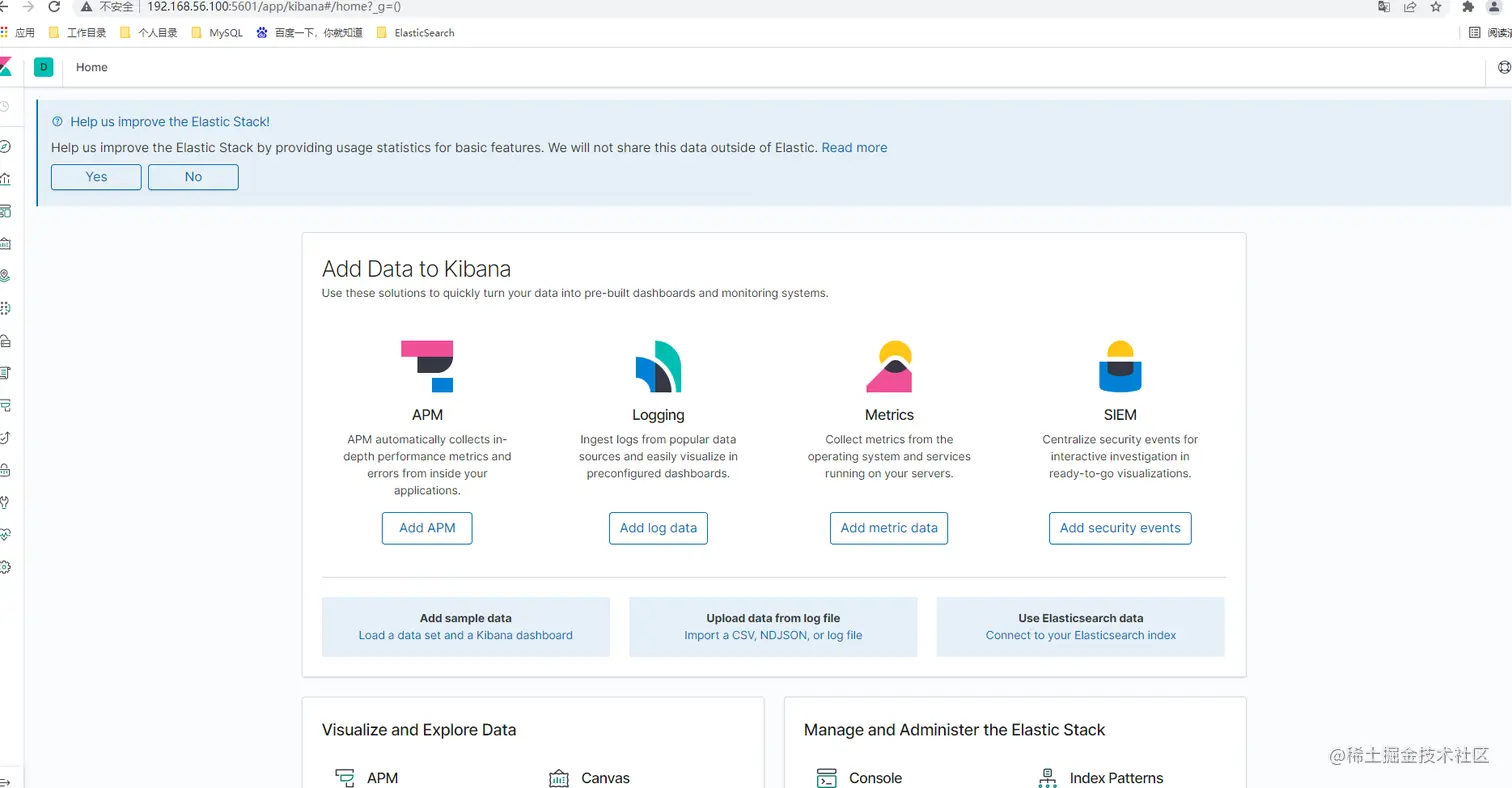The image size is (1512, 788).
Task: Open the SIEM lock icon in sidebar
Action: [x=5, y=469]
